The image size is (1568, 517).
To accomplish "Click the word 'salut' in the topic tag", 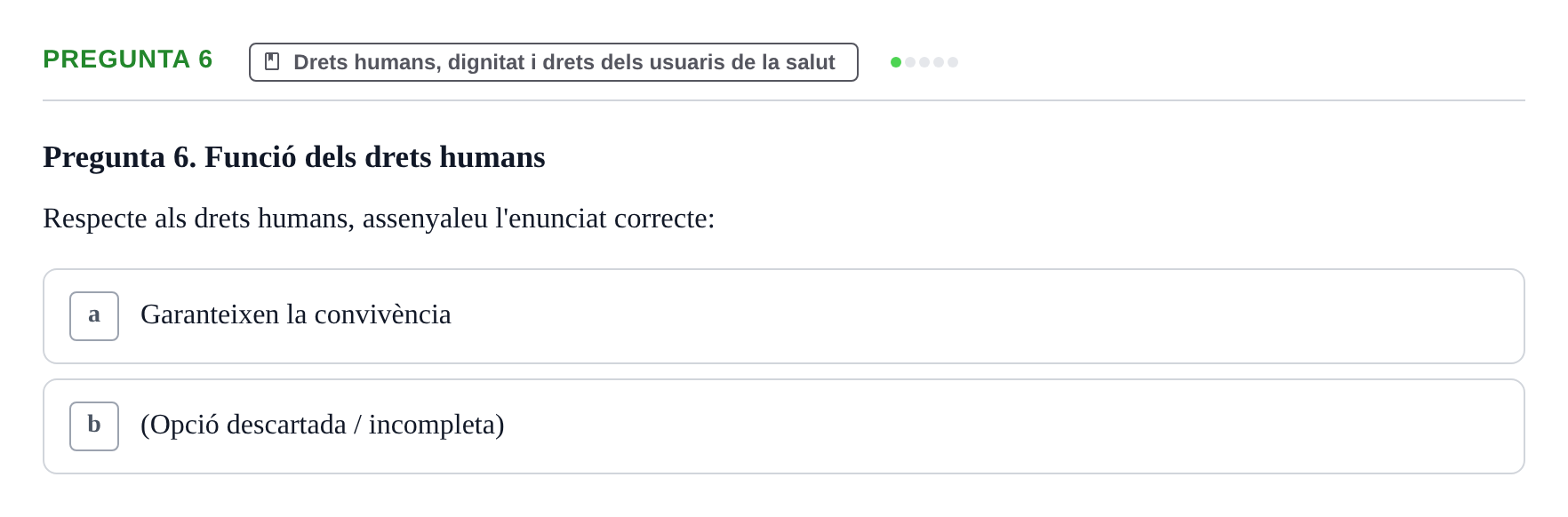I will coord(810,62).
